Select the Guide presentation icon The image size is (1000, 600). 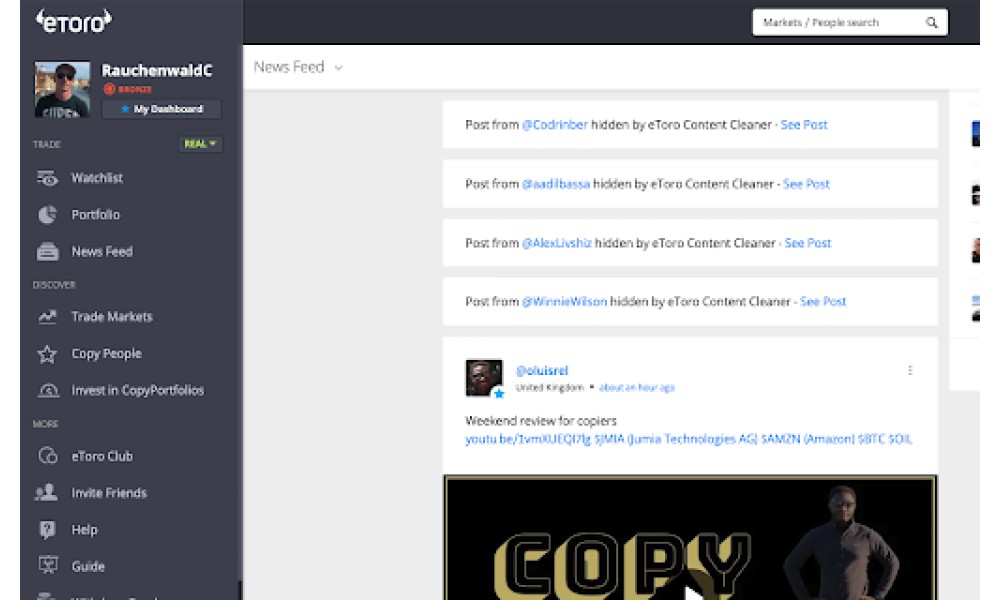pyautogui.click(x=48, y=566)
